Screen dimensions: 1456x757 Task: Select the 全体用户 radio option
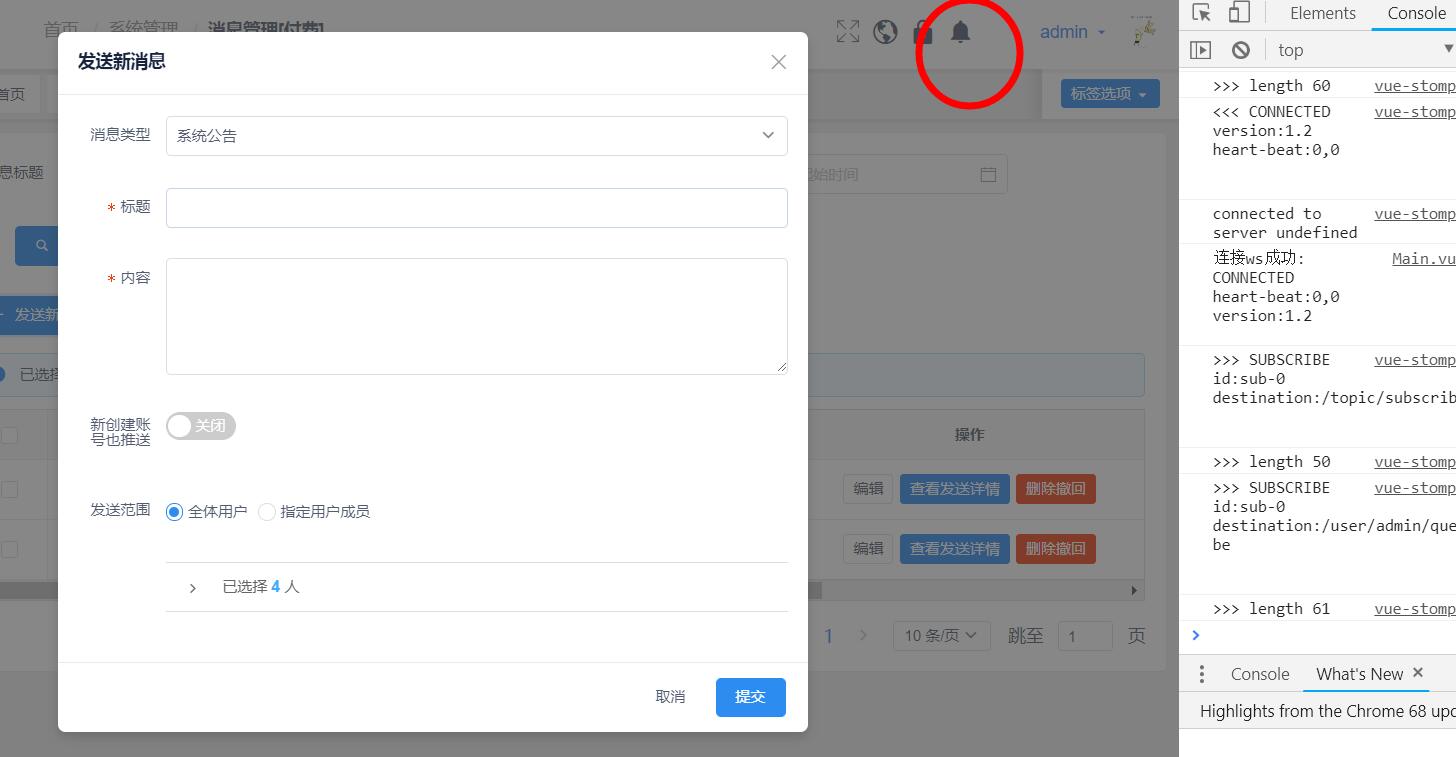tap(175, 512)
